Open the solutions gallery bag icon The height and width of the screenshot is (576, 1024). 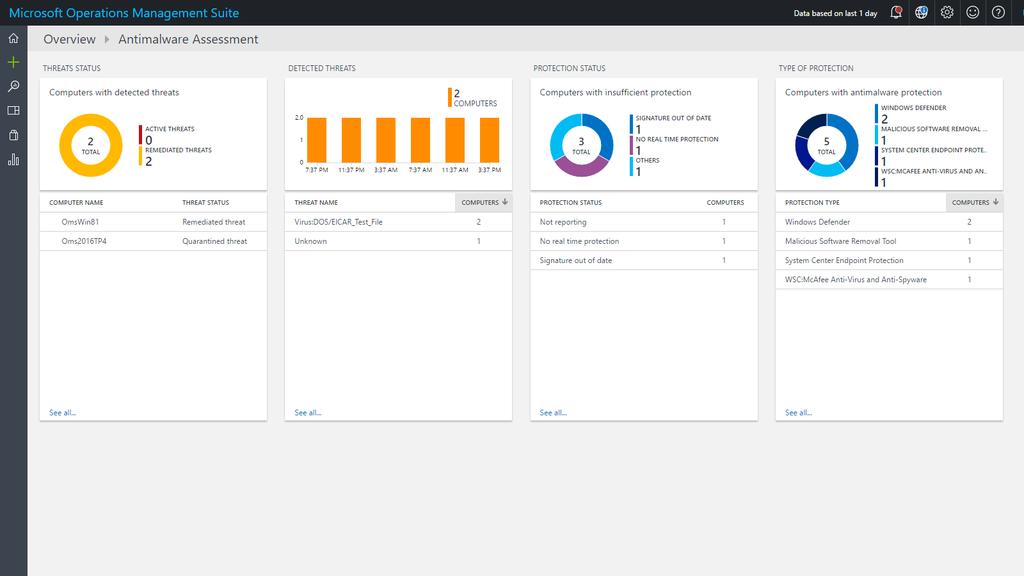coord(13,135)
